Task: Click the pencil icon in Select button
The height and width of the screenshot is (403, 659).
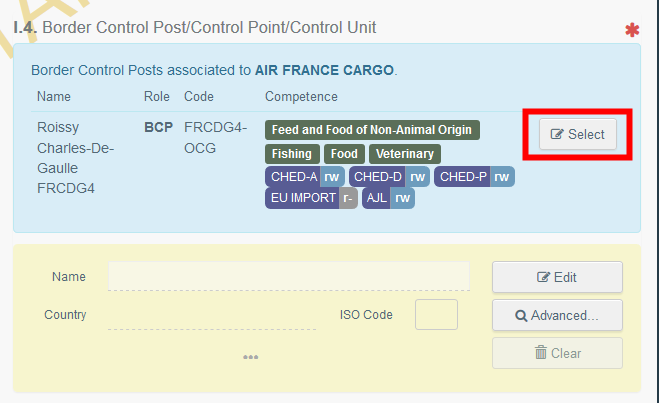Action: click(557, 134)
